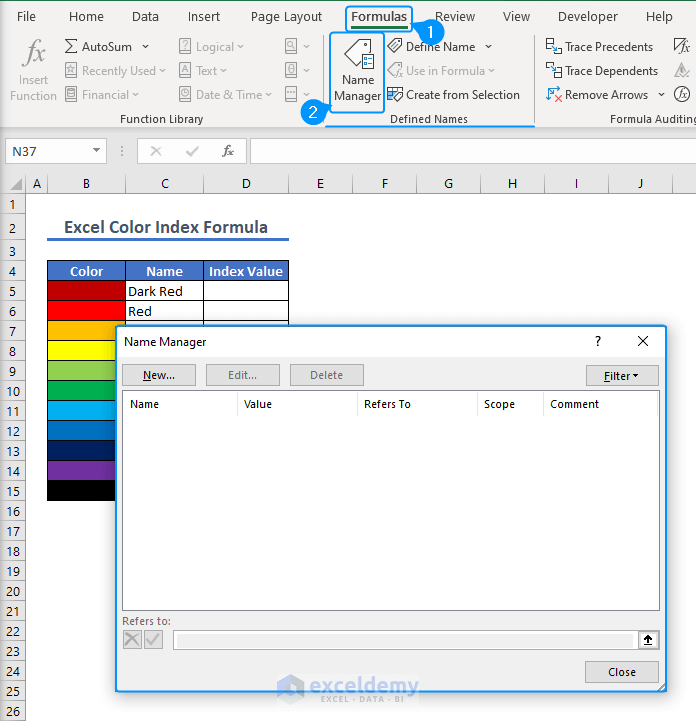Click the Select All corner triangle
The height and width of the screenshot is (721, 696).
[16, 184]
